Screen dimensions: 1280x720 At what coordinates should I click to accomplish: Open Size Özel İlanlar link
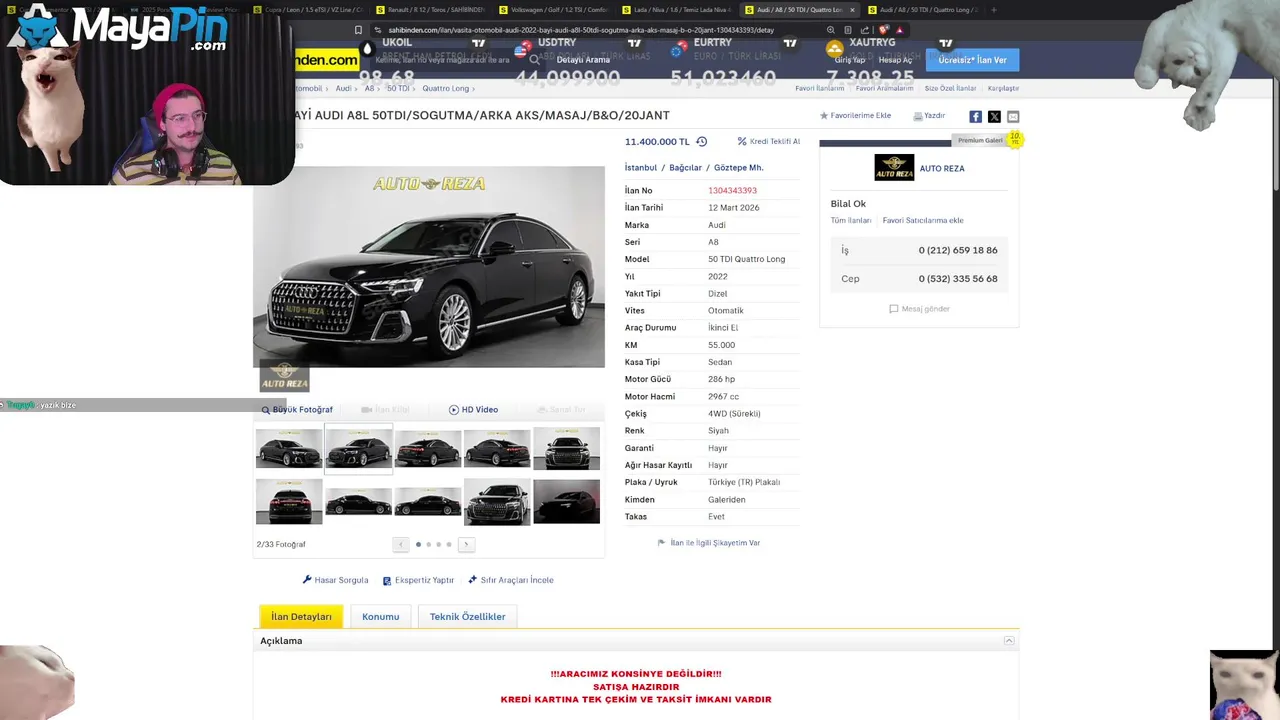point(950,88)
